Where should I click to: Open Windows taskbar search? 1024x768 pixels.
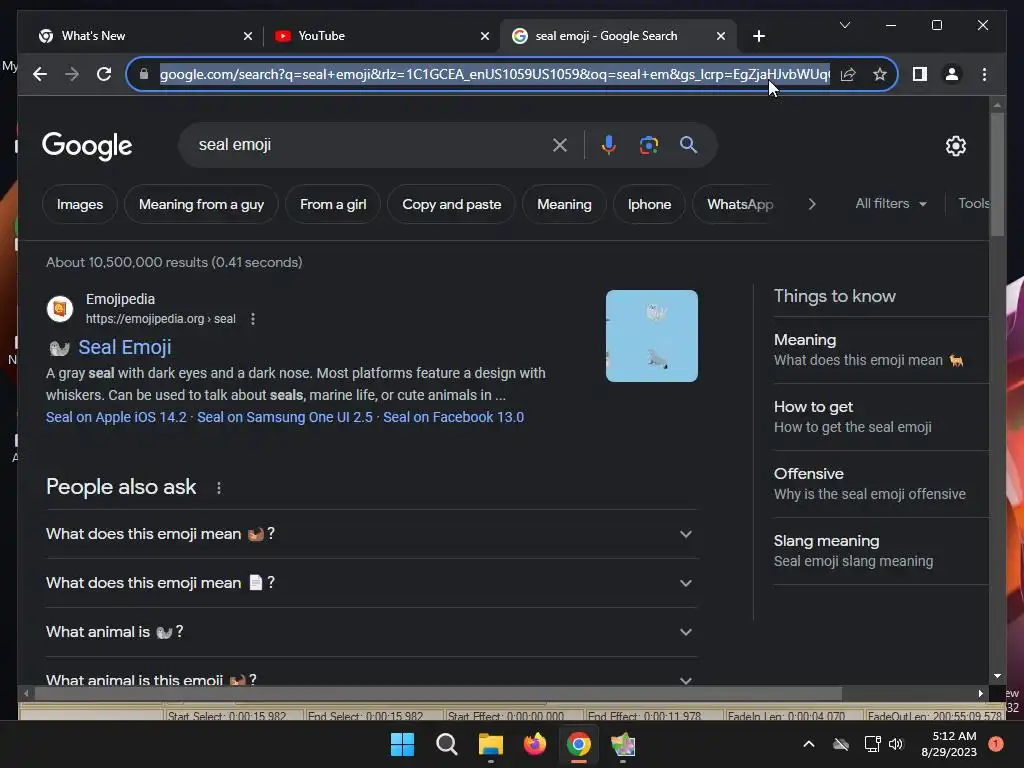[x=447, y=744]
